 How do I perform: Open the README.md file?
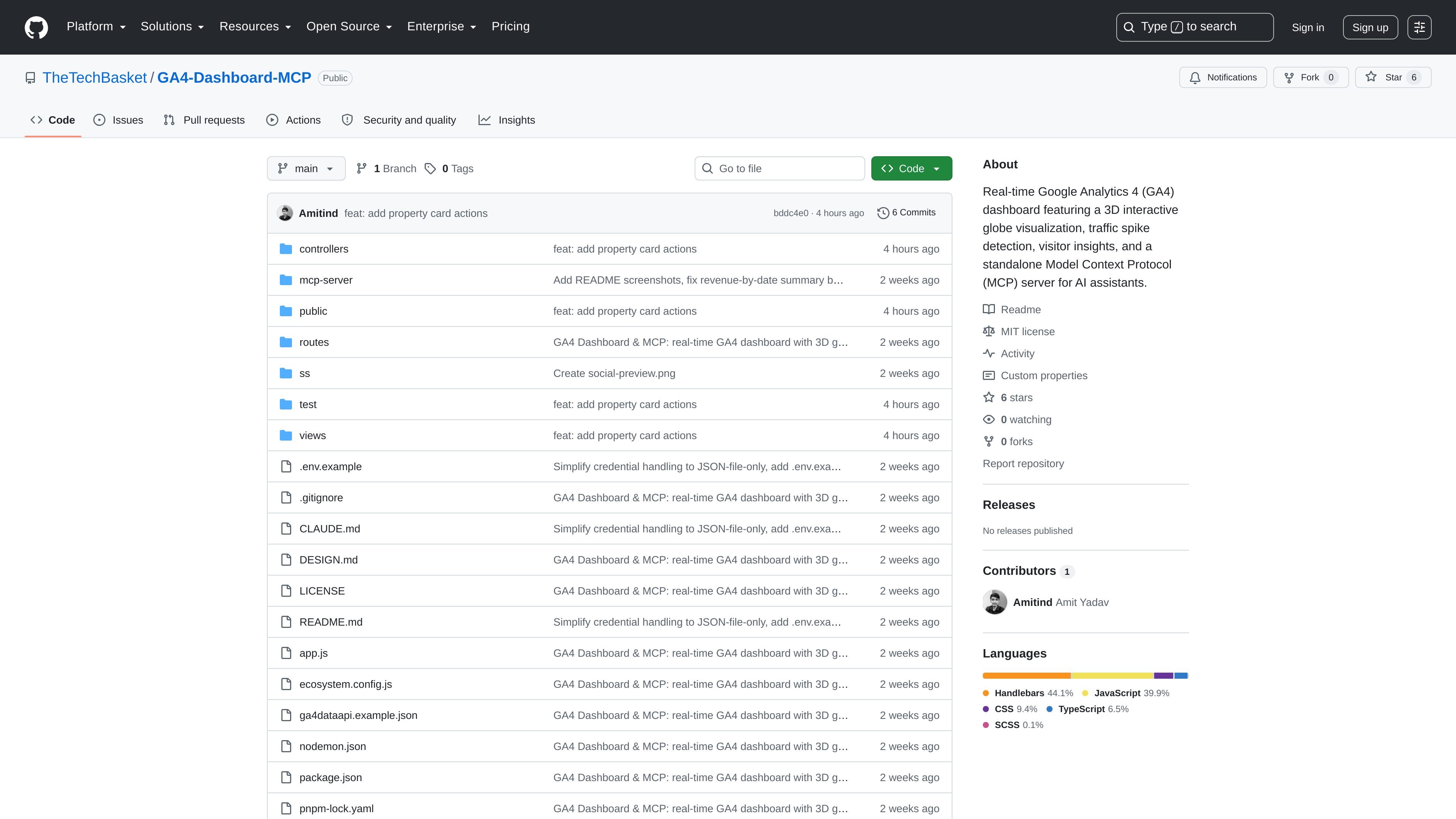pyautogui.click(x=331, y=622)
